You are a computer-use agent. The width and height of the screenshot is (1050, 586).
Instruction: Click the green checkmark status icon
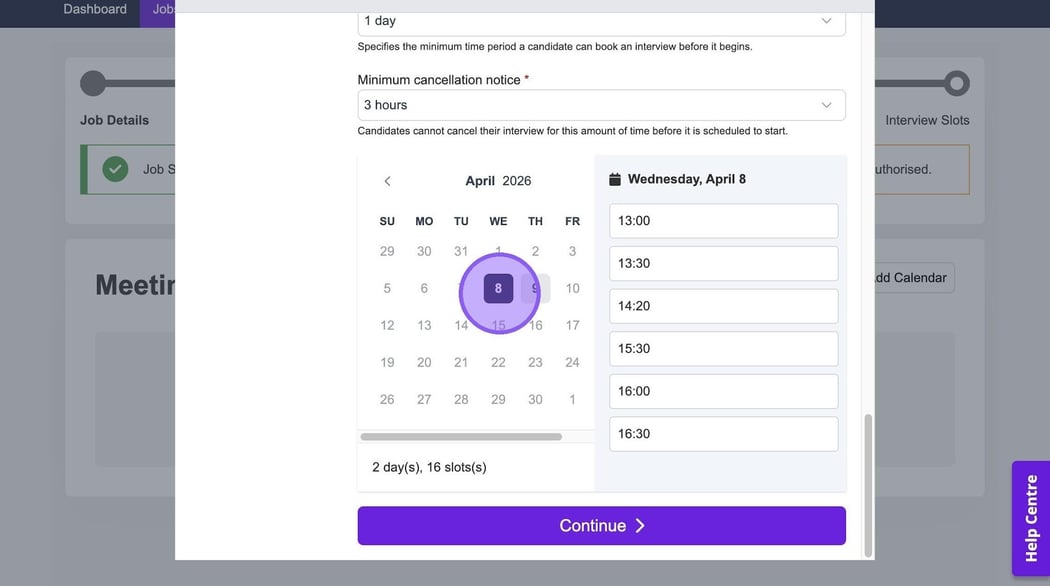115,169
